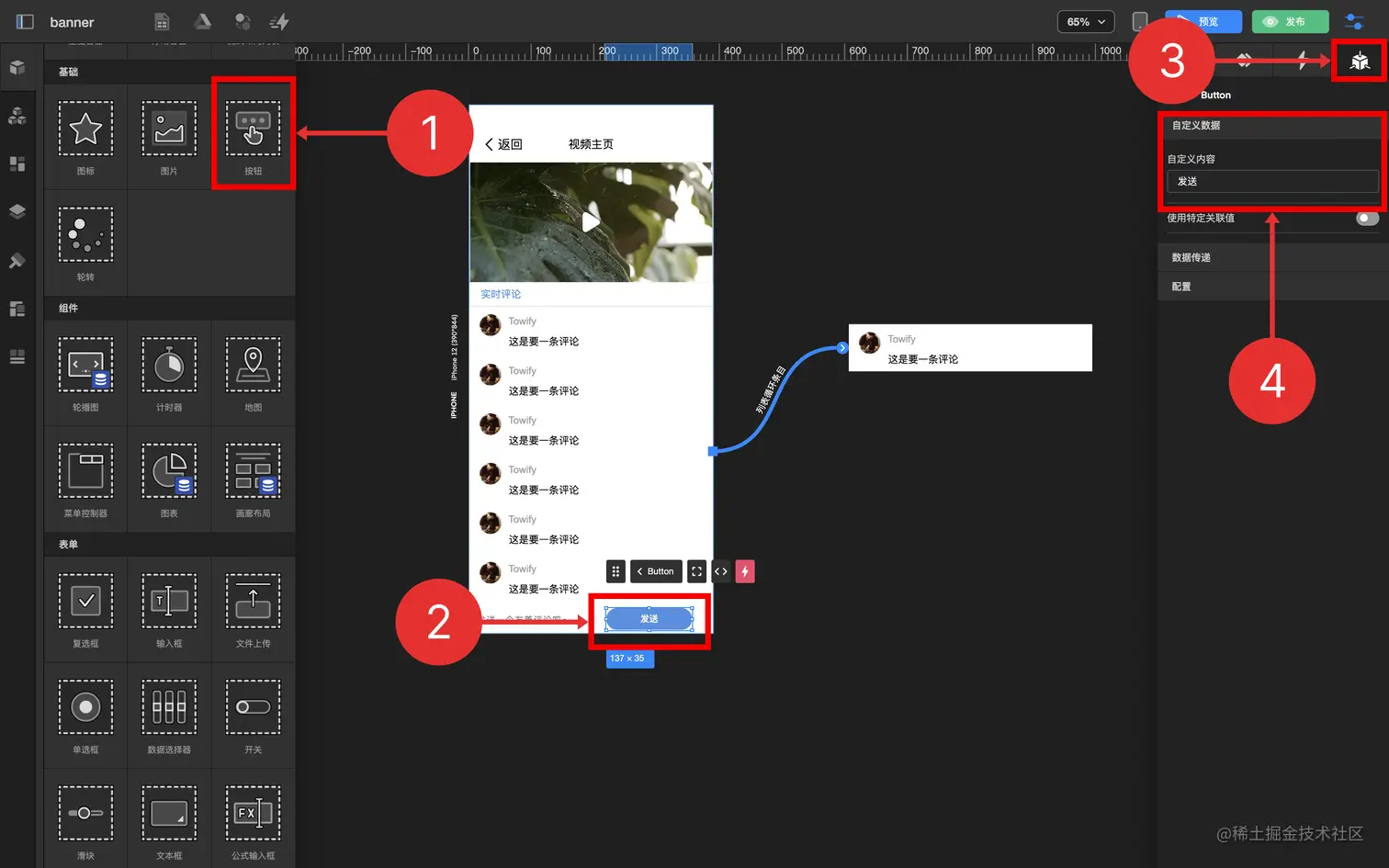Expand the 自定义数据 section header
This screenshot has height=868, width=1389.
pos(1272,125)
